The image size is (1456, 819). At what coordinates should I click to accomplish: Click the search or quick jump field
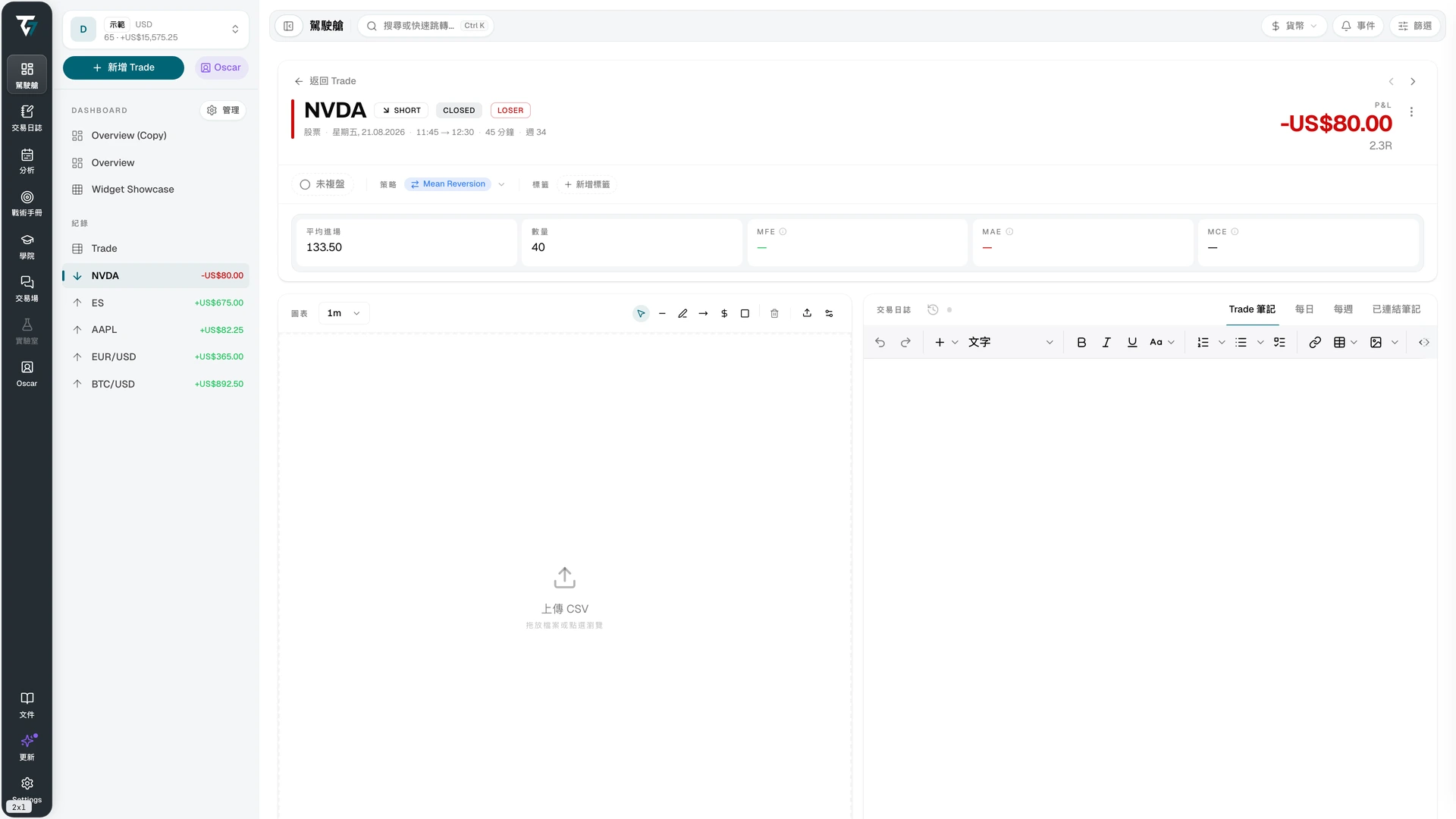(426, 26)
